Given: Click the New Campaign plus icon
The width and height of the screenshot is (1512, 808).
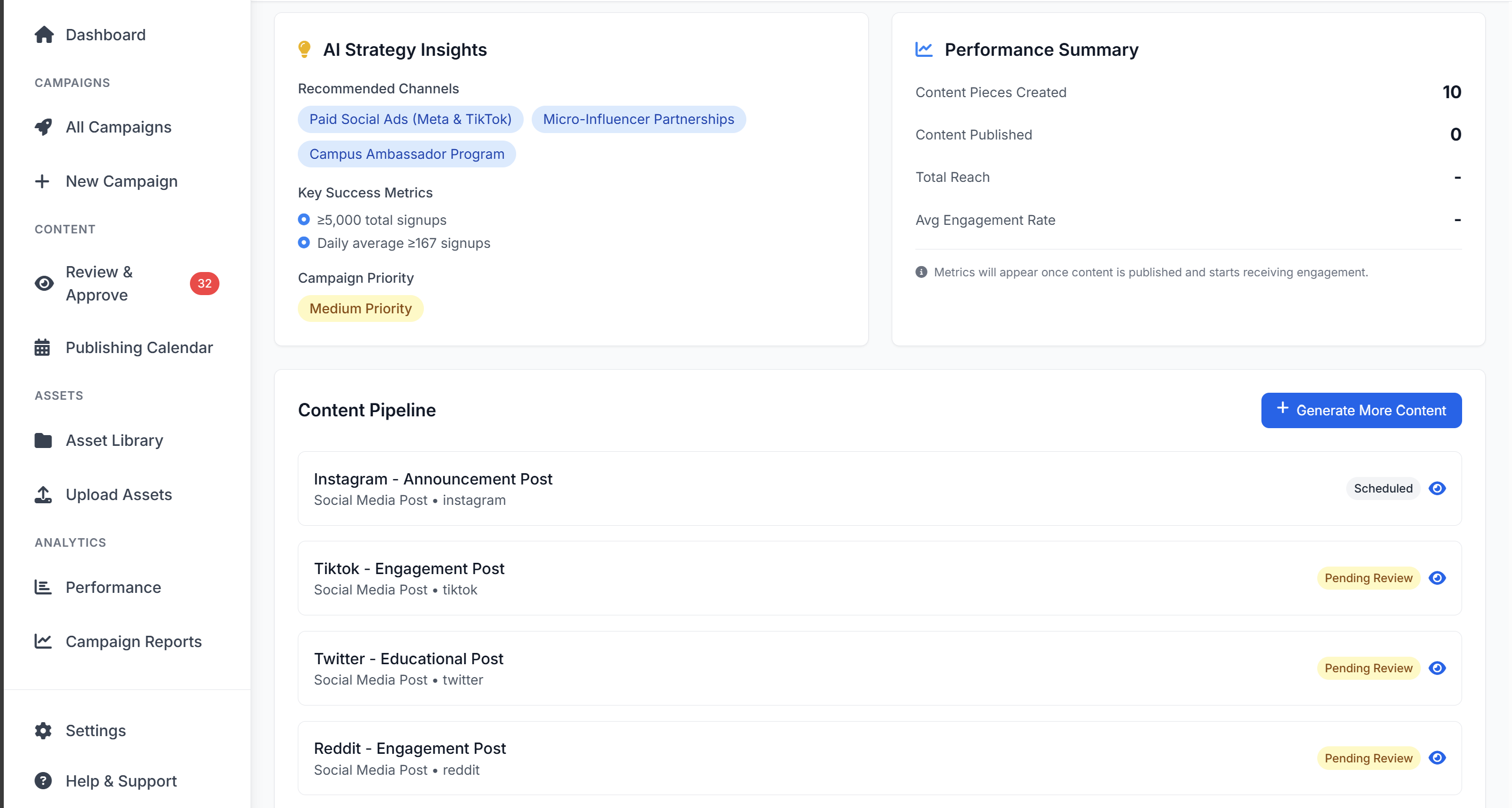Looking at the screenshot, I should click(x=42, y=181).
